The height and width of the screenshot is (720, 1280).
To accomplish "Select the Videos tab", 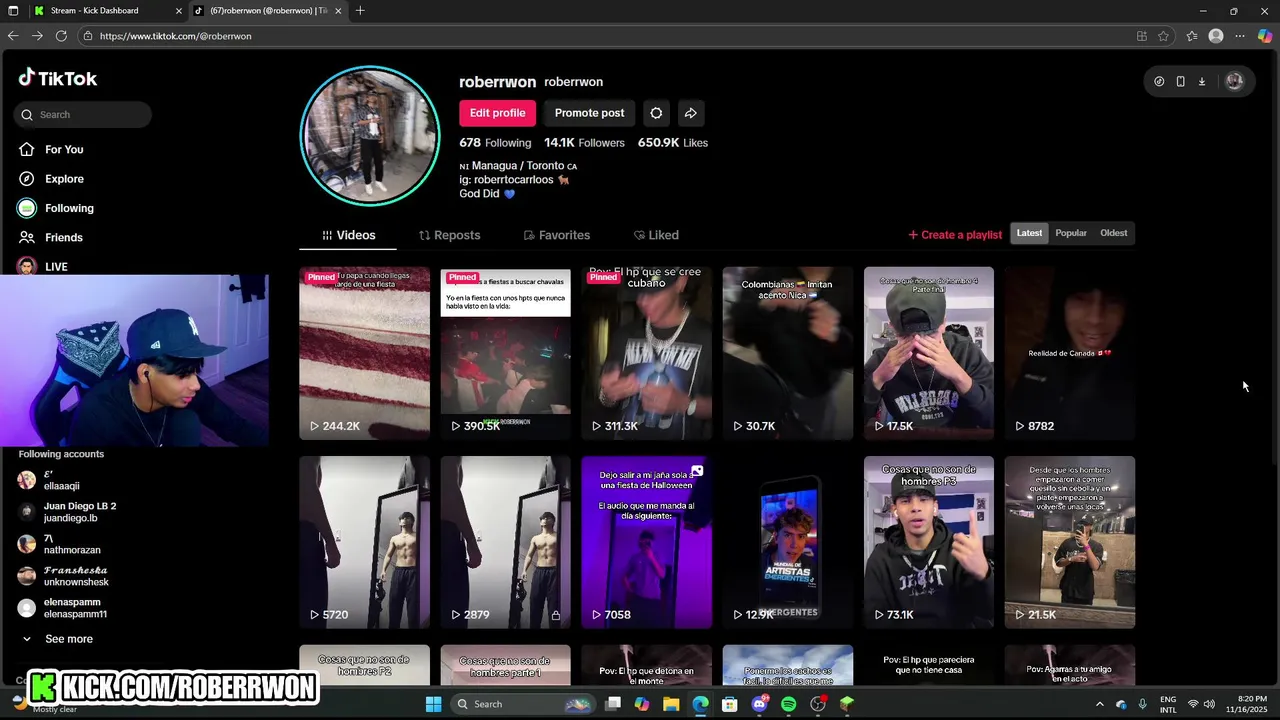I will tap(348, 235).
